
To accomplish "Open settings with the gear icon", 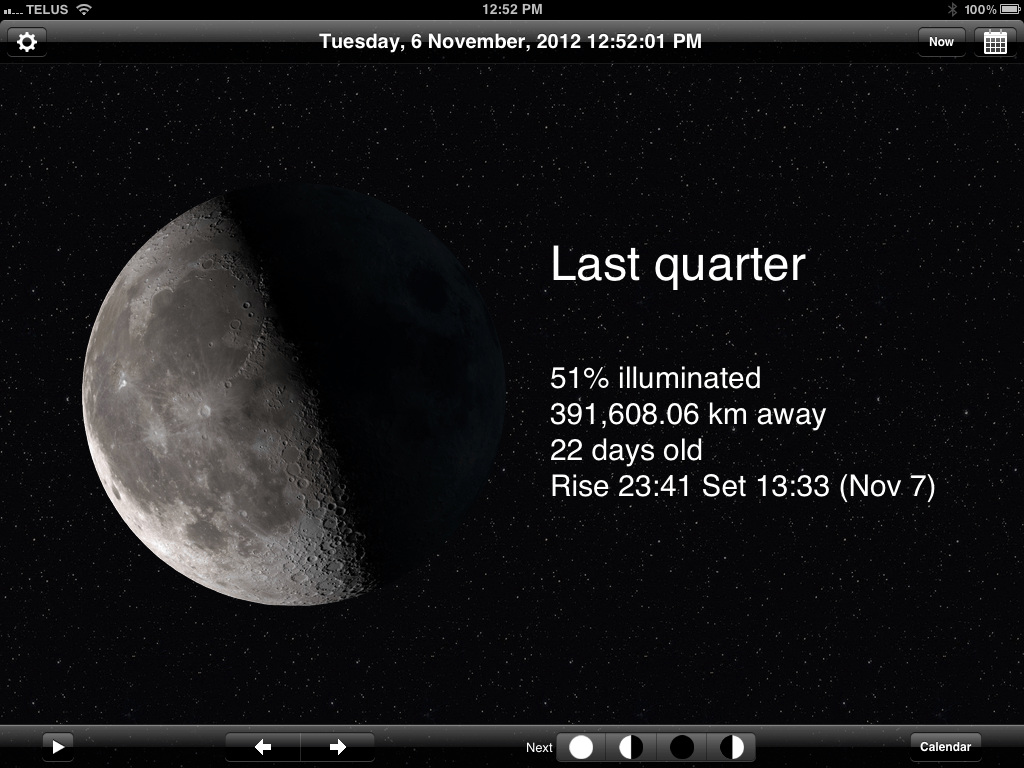I will click(27, 42).
